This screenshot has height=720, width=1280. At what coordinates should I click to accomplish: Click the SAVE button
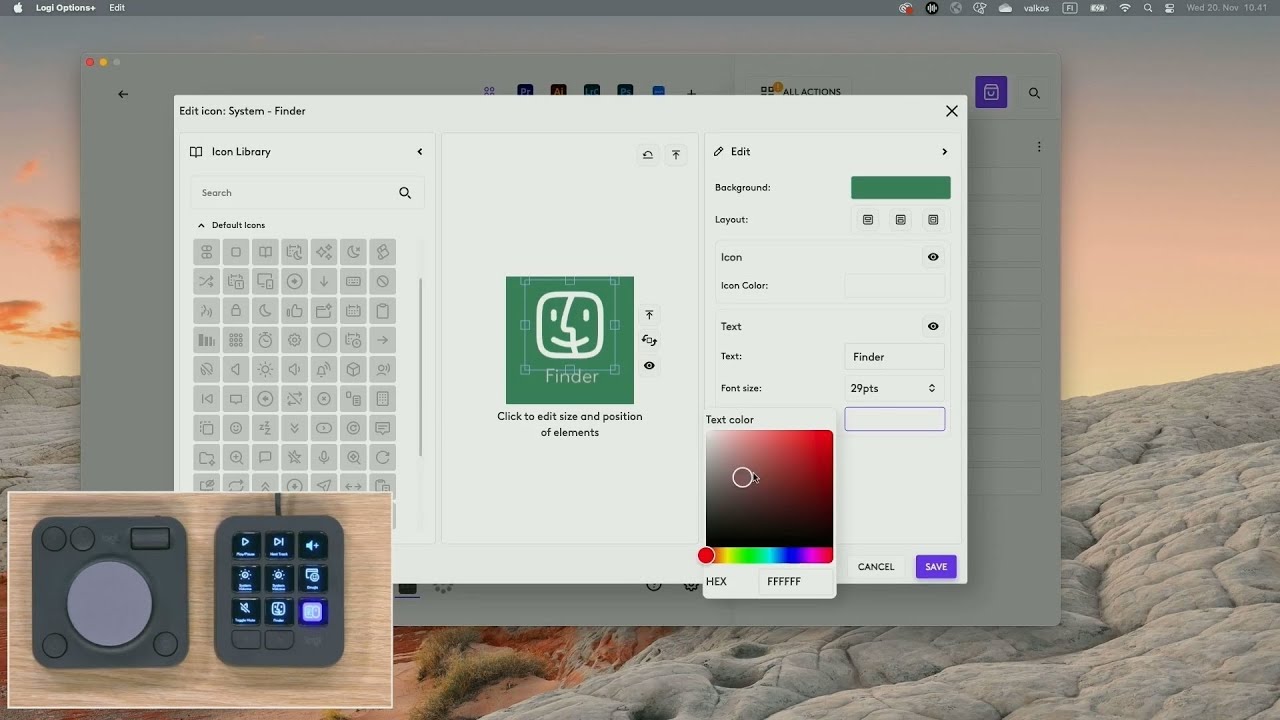point(936,567)
